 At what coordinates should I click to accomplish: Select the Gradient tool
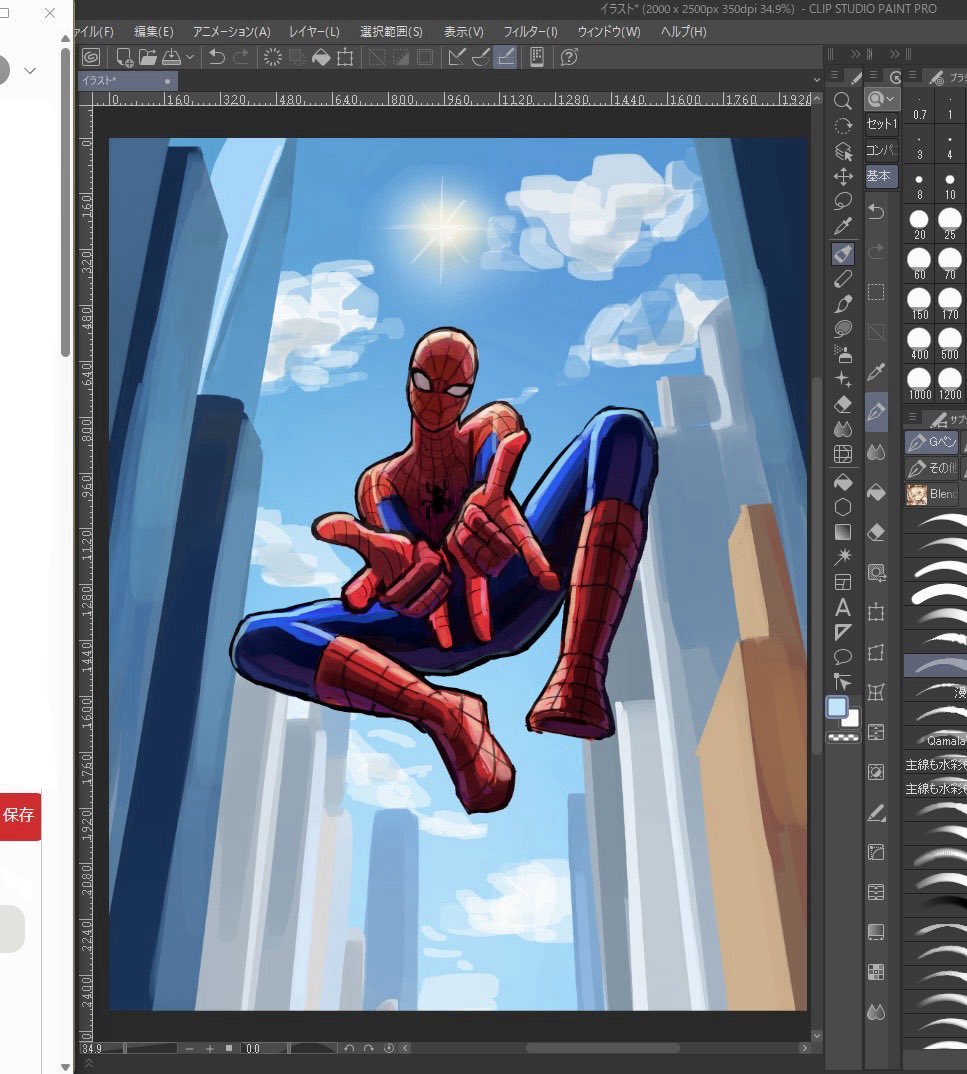click(843, 532)
